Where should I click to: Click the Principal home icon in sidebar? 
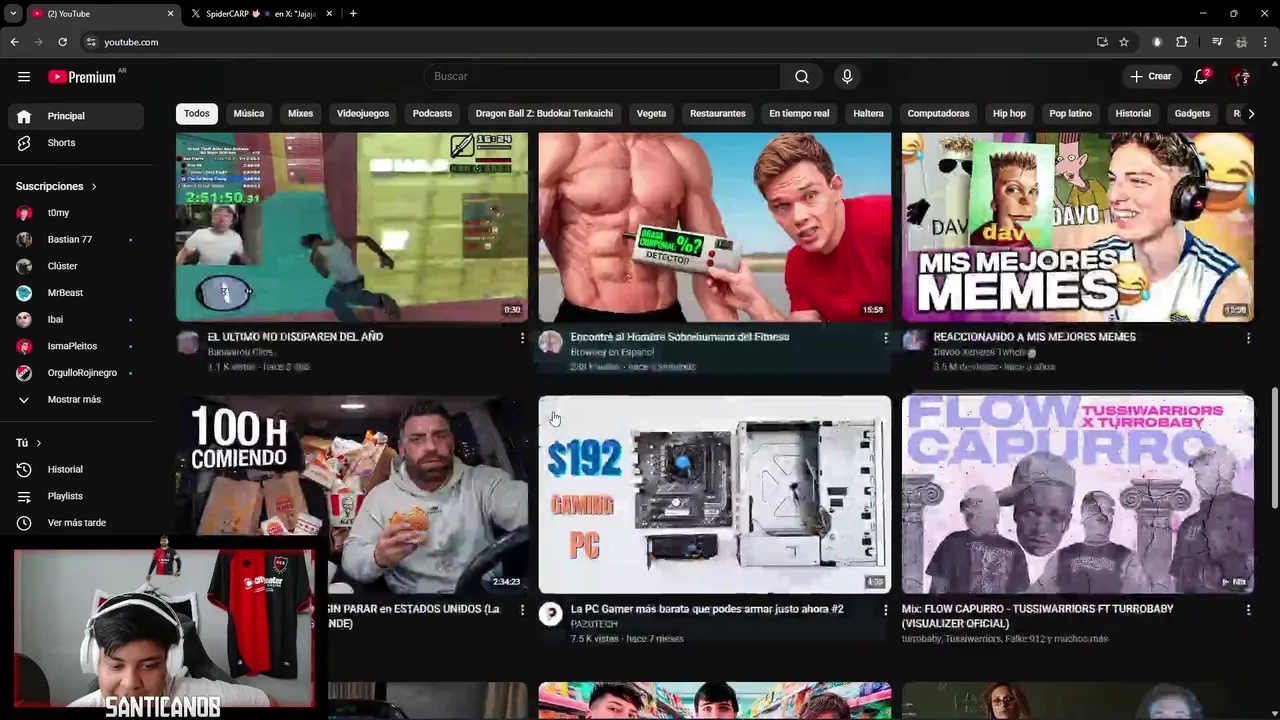pyautogui.click(x=24, y=116)
